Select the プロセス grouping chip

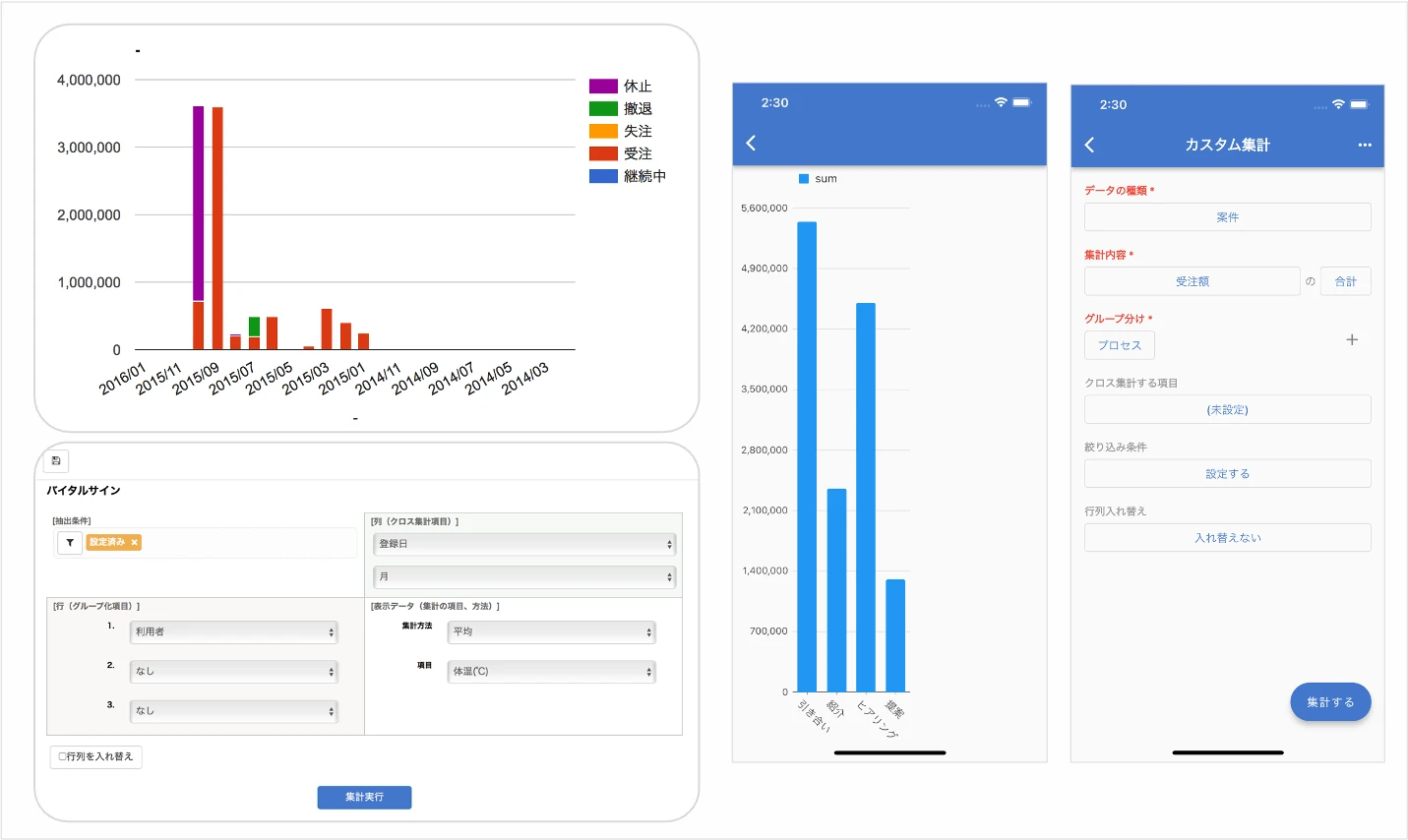[1120, 345]
